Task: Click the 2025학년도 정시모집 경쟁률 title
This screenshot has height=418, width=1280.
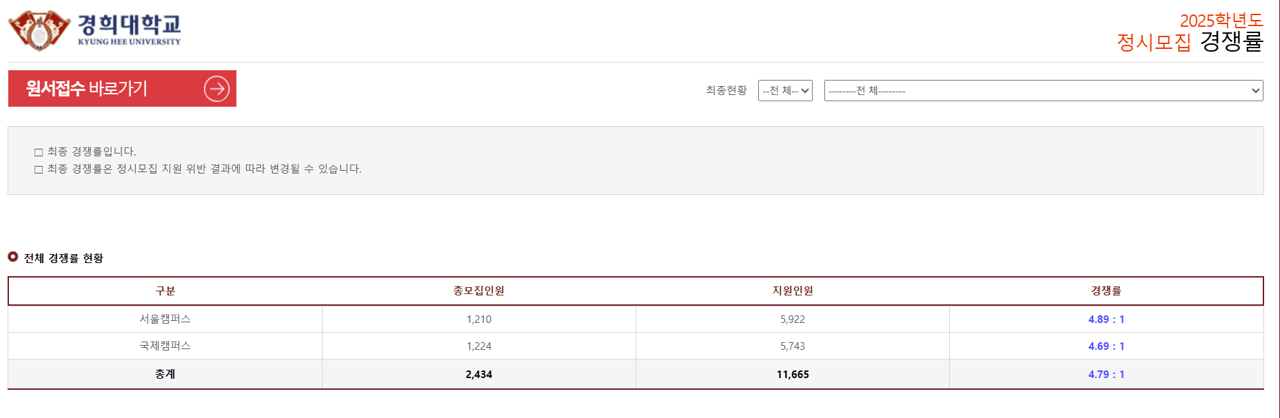Action: [1190, 32]
